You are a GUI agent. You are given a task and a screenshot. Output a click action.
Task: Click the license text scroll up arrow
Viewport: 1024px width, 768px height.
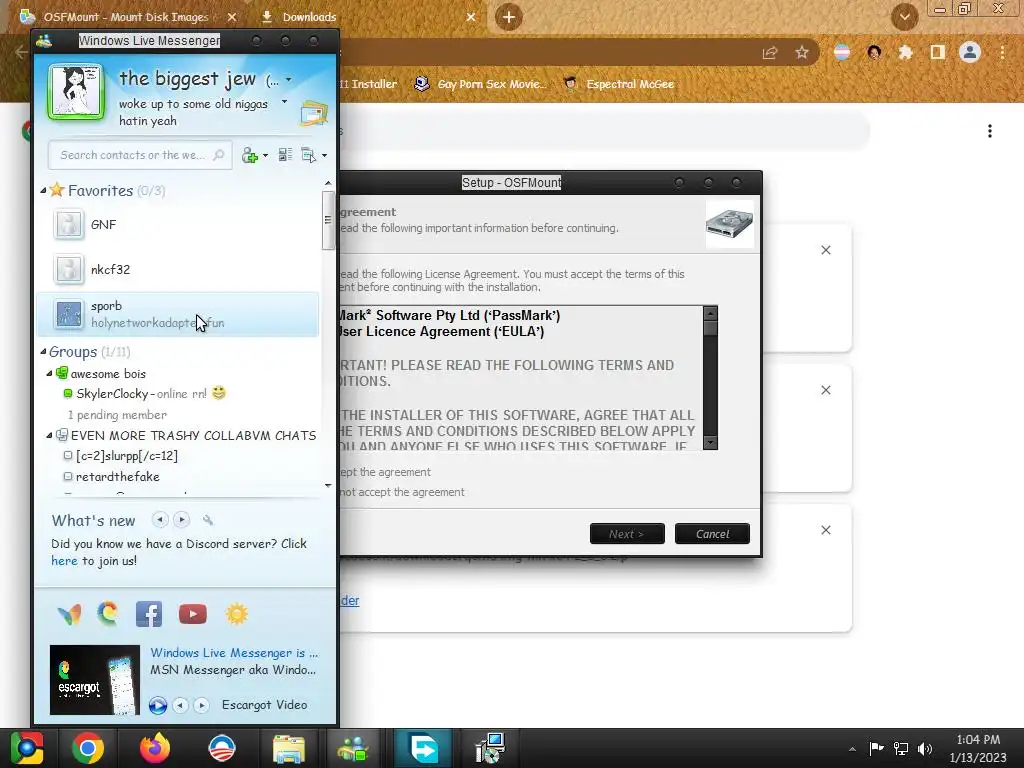coord(711,313)
